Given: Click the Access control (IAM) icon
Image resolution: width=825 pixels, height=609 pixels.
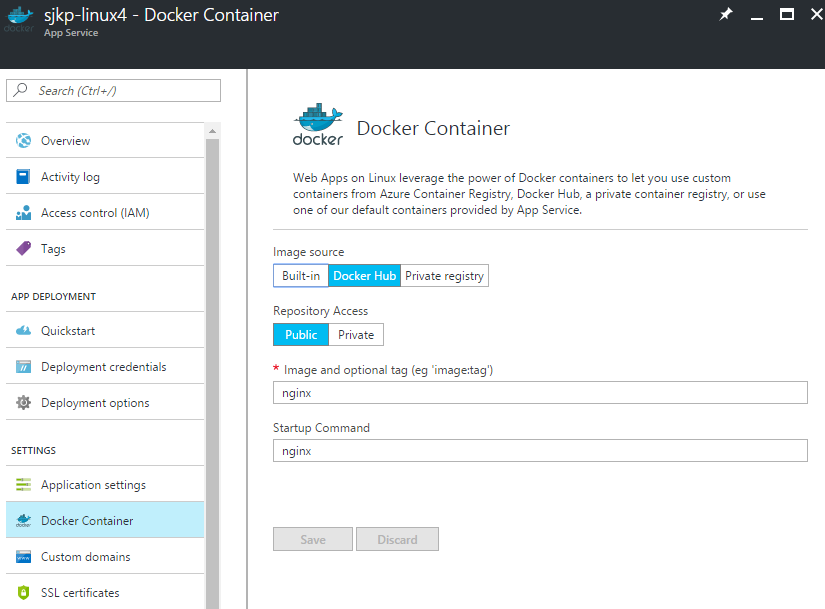Looking at the screenshot, I should pos(23,212).
